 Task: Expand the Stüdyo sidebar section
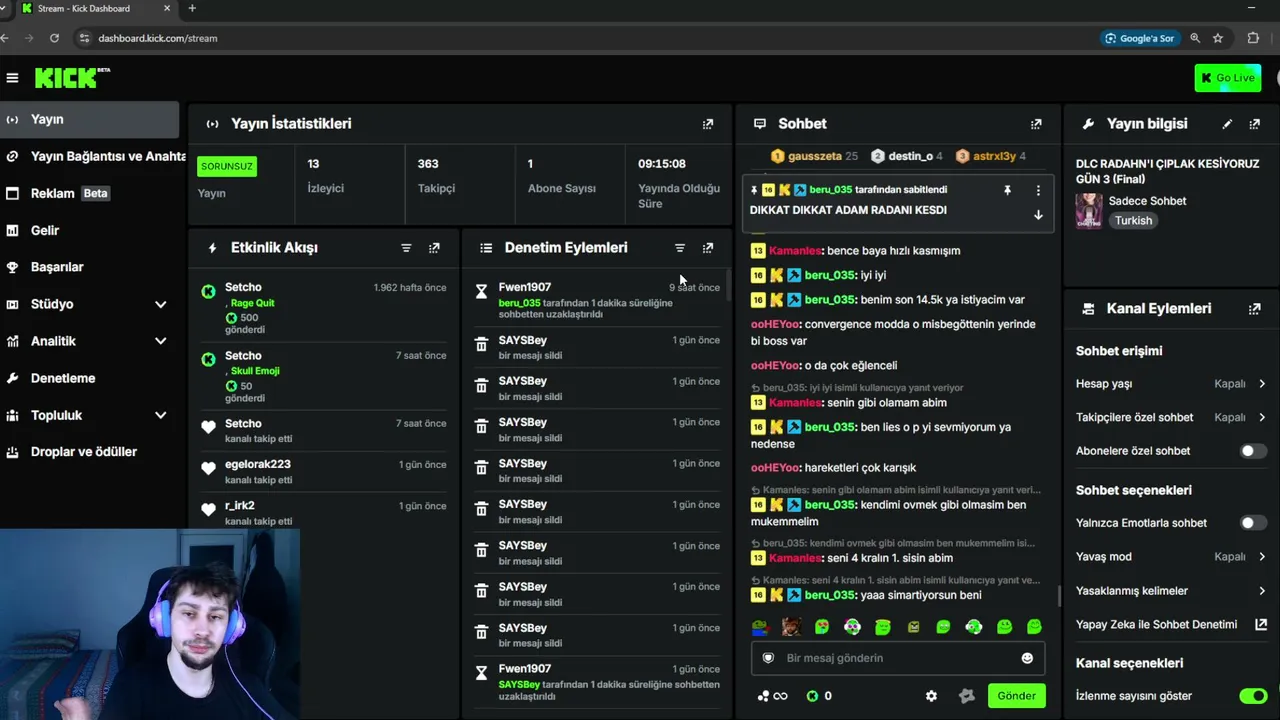[160, 304]
